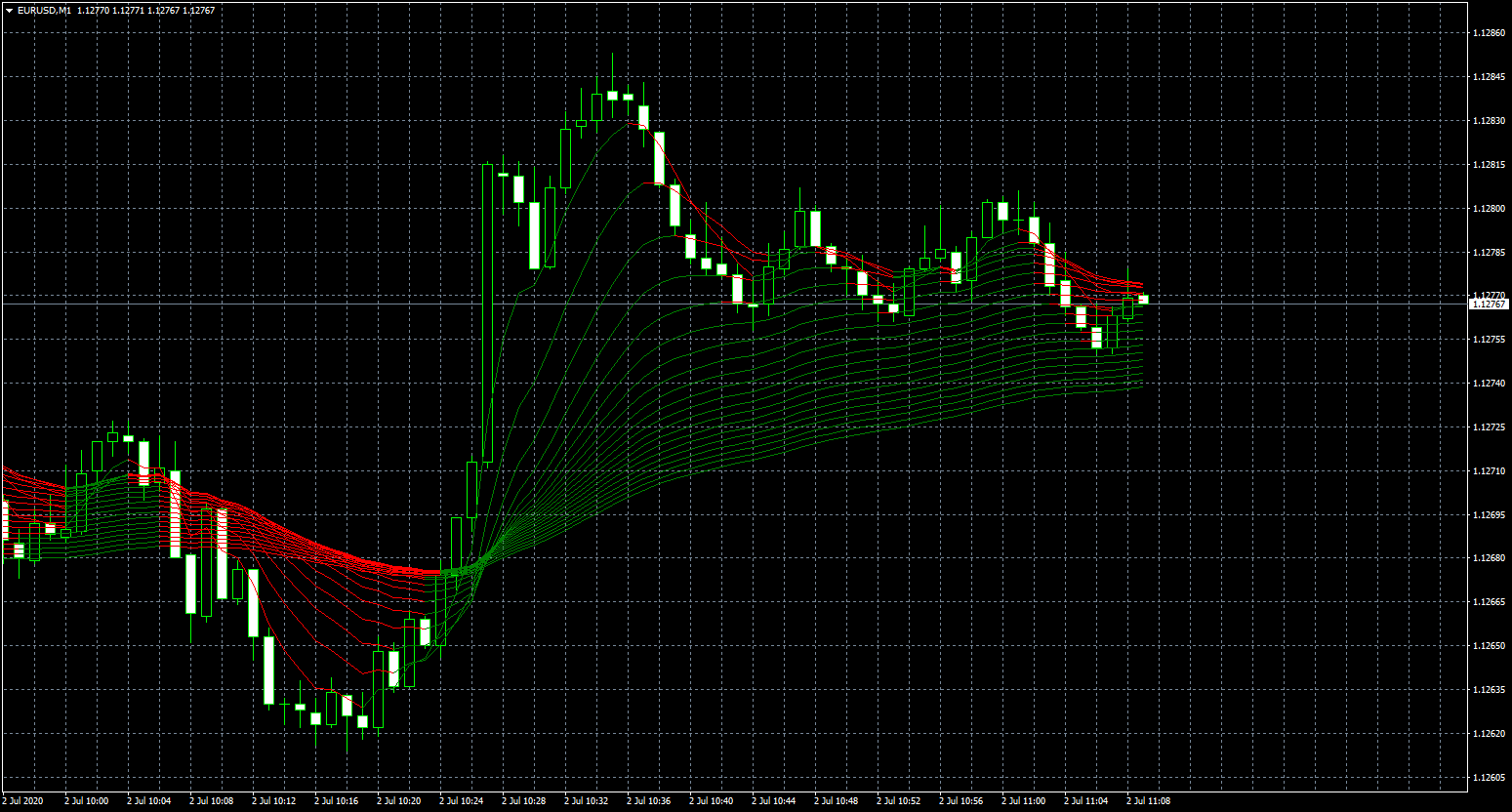Click the 1.12725 price scale label
The height and width of the screenshot is (812, 1512).
coord(1488,427)
